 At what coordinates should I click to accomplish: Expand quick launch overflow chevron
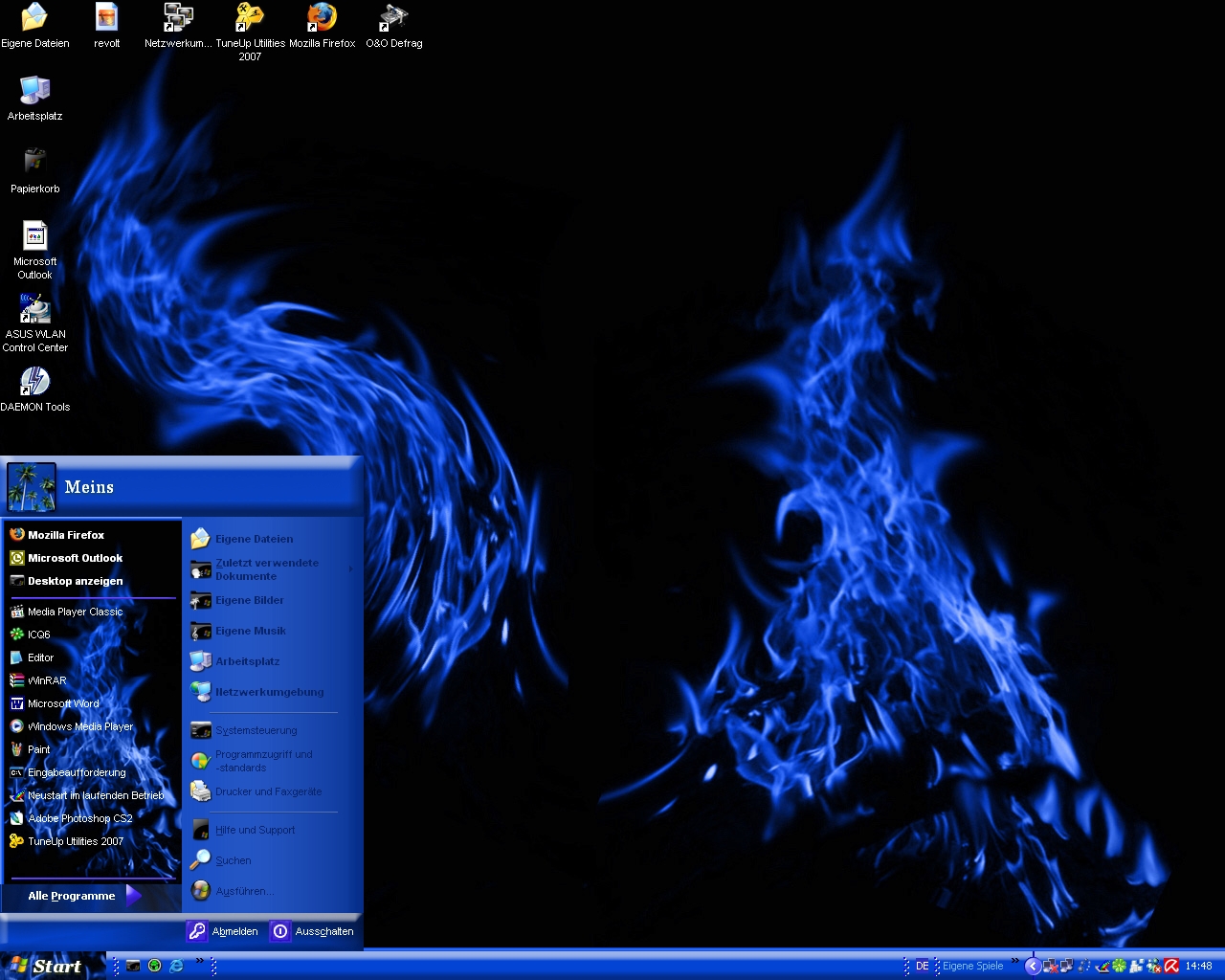200,961
